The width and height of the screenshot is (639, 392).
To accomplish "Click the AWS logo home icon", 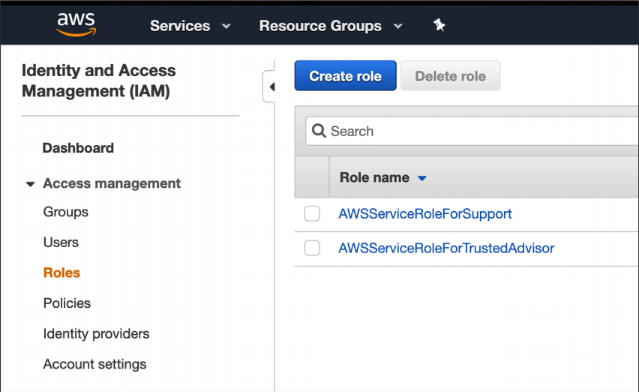I will (x=76, y=24).
